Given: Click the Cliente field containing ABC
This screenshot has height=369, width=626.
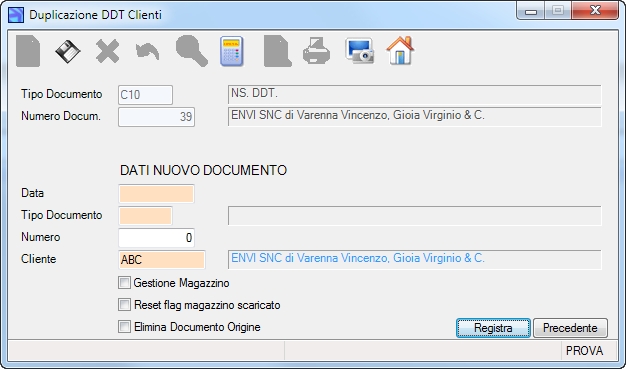Looking at the screenshot, I should (x=162, y=260).
